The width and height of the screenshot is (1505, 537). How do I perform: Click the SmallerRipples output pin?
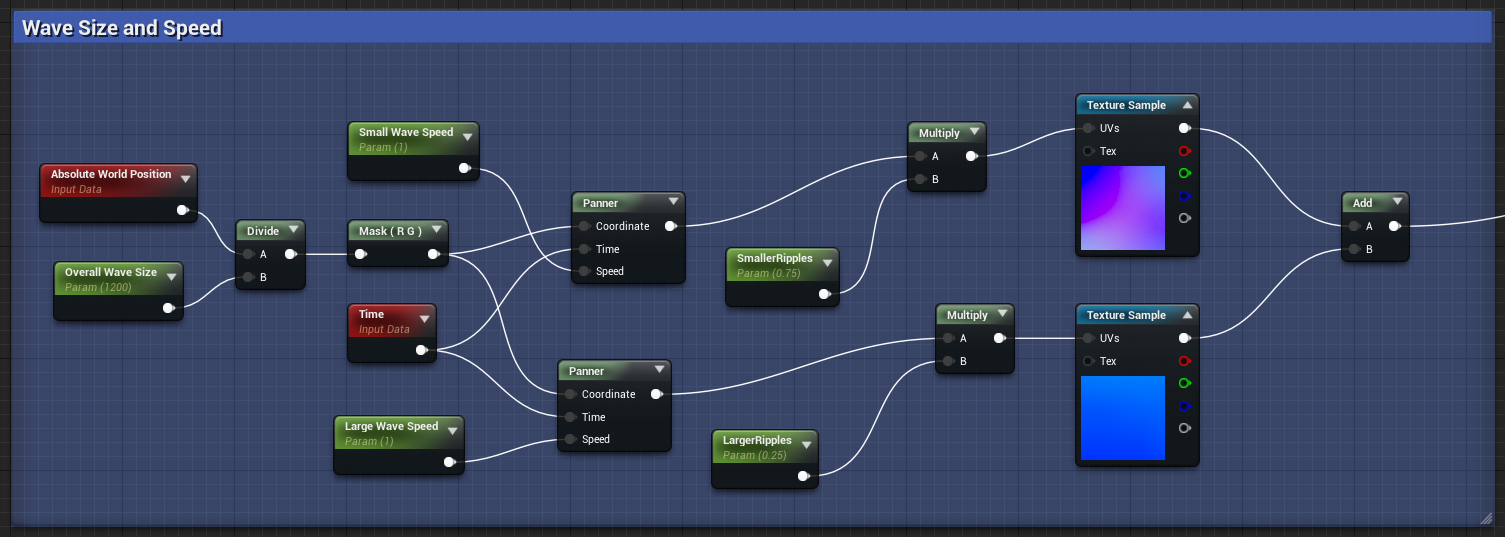824,294
